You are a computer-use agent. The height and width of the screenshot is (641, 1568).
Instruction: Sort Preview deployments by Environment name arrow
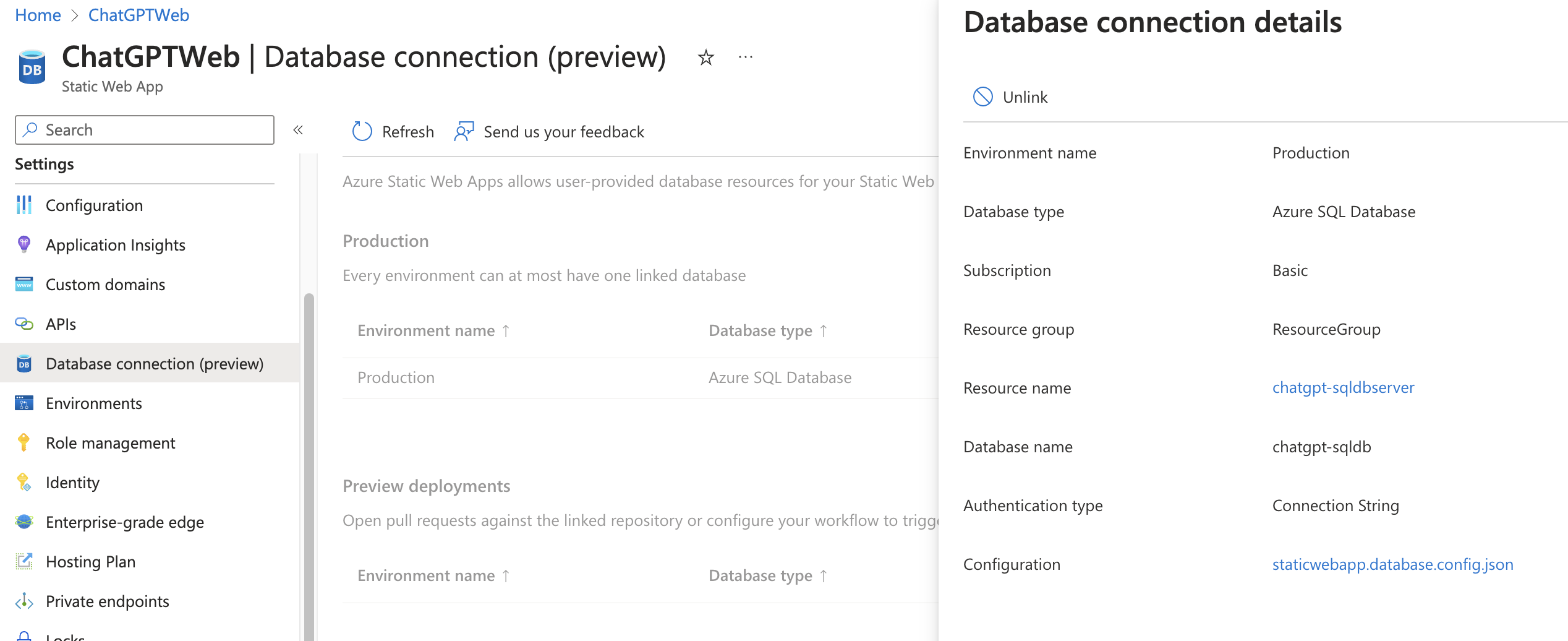(x=506, y=576)
